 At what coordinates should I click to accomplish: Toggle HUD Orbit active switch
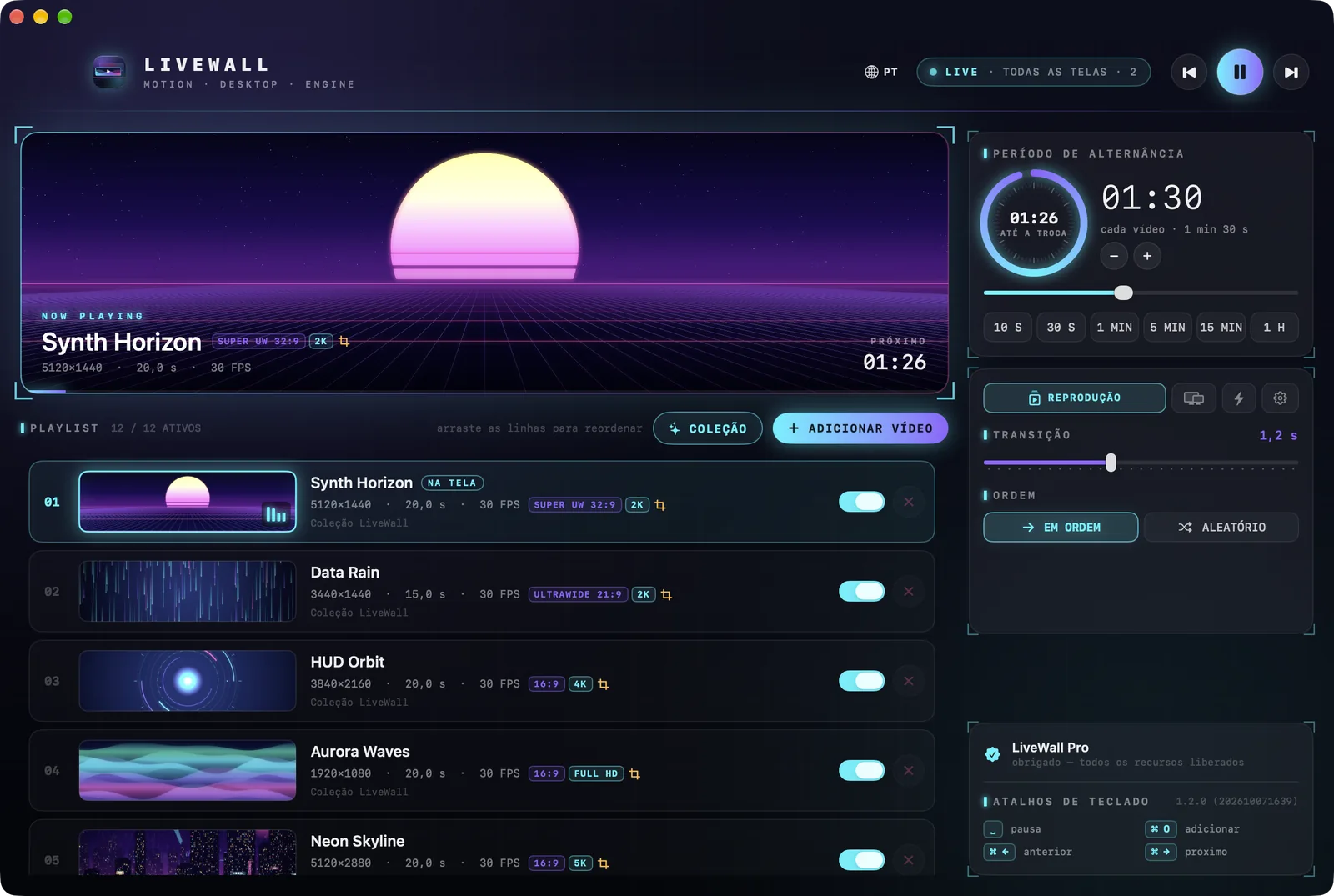[x=862, y=681]
